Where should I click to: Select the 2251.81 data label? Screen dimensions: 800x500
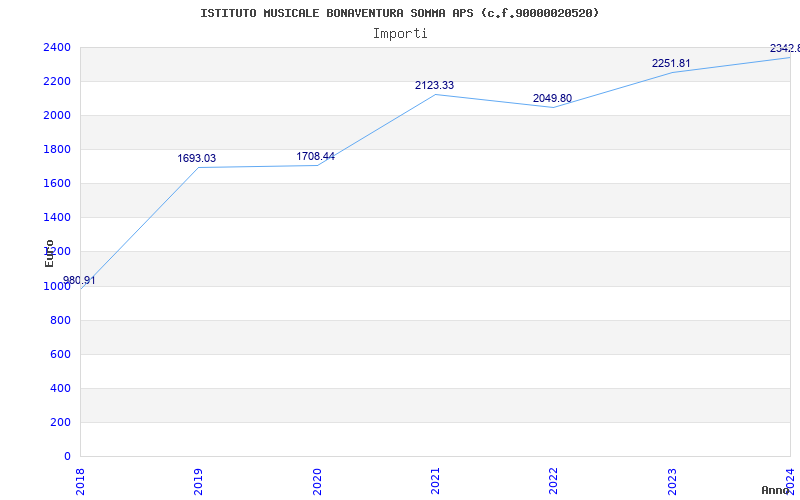(671, 63)
